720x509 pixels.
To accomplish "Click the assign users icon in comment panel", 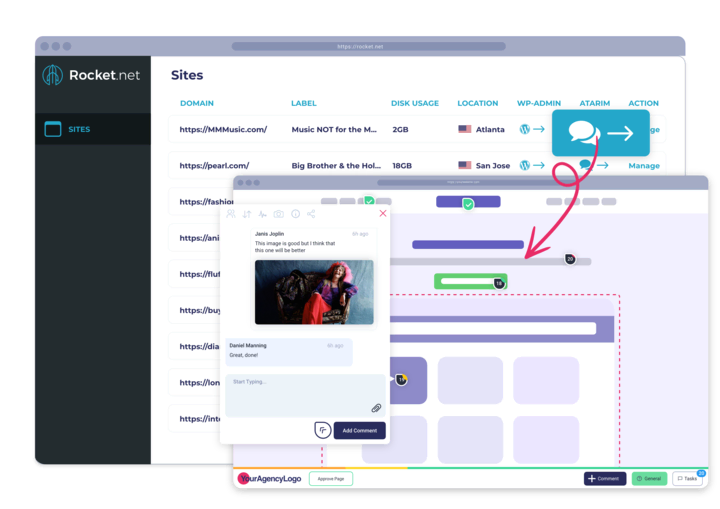I will coord(231,214).
